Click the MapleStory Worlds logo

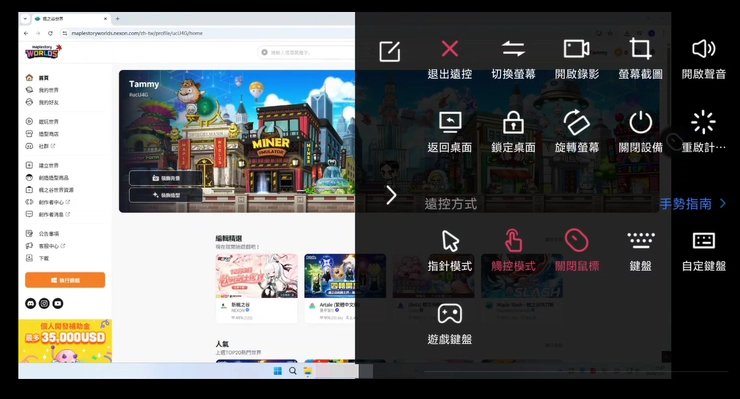(x=43, y=51)
